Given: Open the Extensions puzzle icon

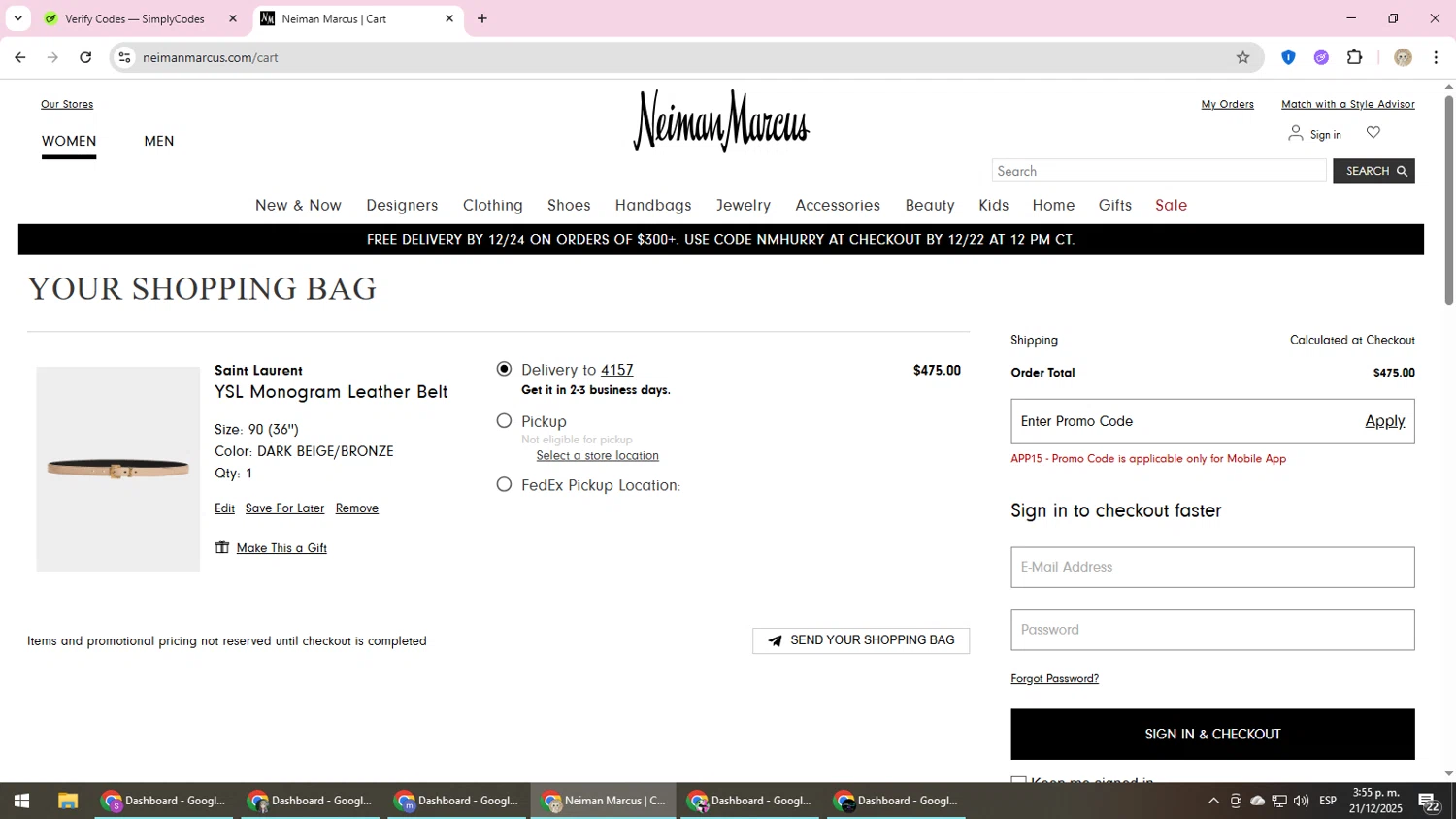Looking at the screenshot, I should pos(1355,57).
